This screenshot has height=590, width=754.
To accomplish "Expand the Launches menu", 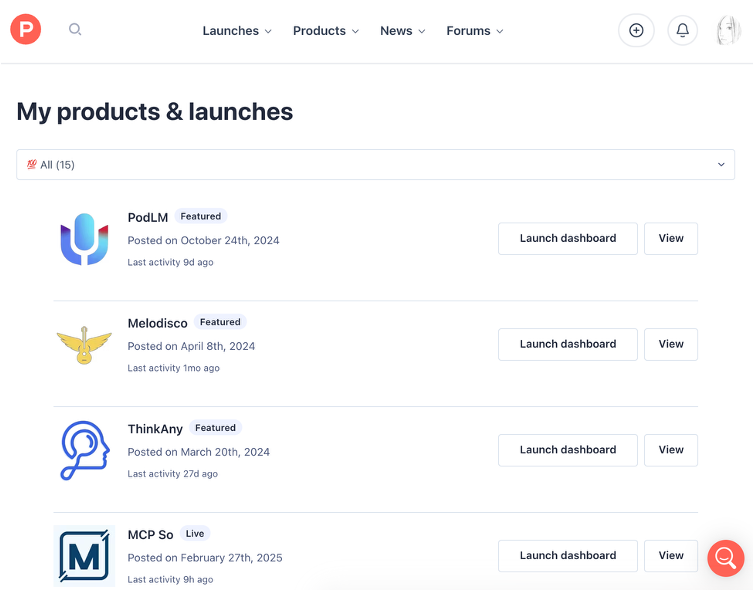I will [x=237, y=31].
